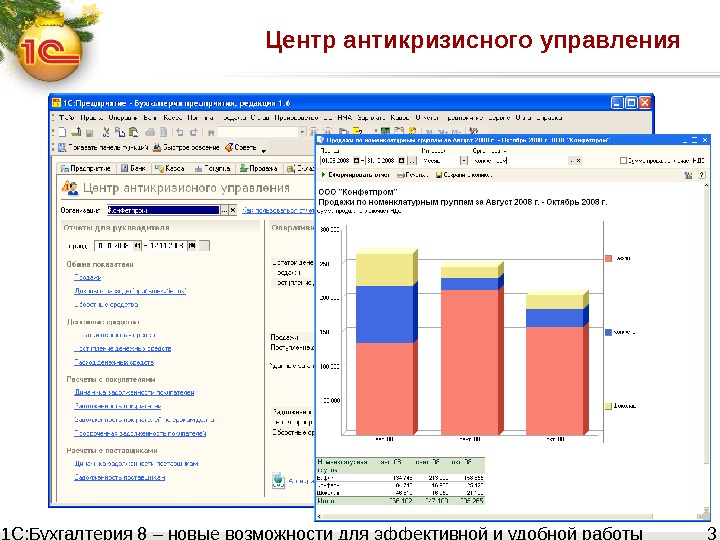The image size is (720, 540).
Task: Click the yellow legend color swatch
Action: (x=608, y=406)
